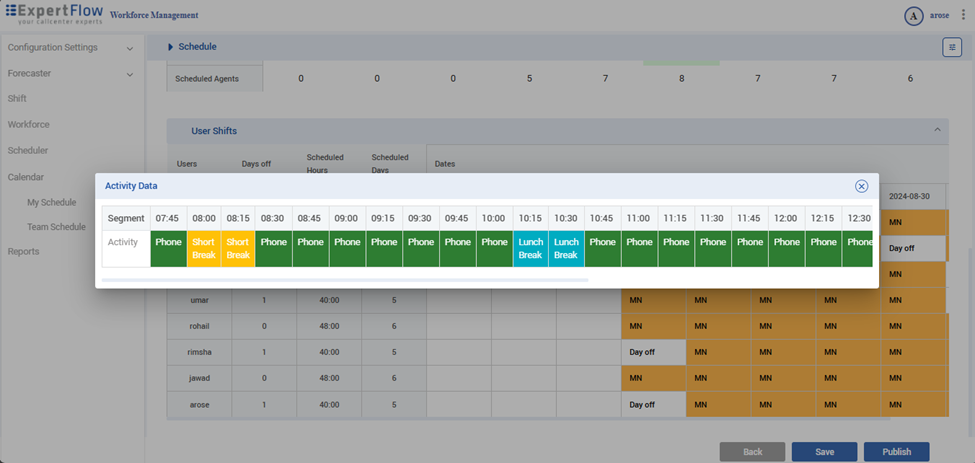Viewport: 975px width, 463px height.
Task: Select the 10:15 Lunch Break activity cell
Action: coord(530,249)
